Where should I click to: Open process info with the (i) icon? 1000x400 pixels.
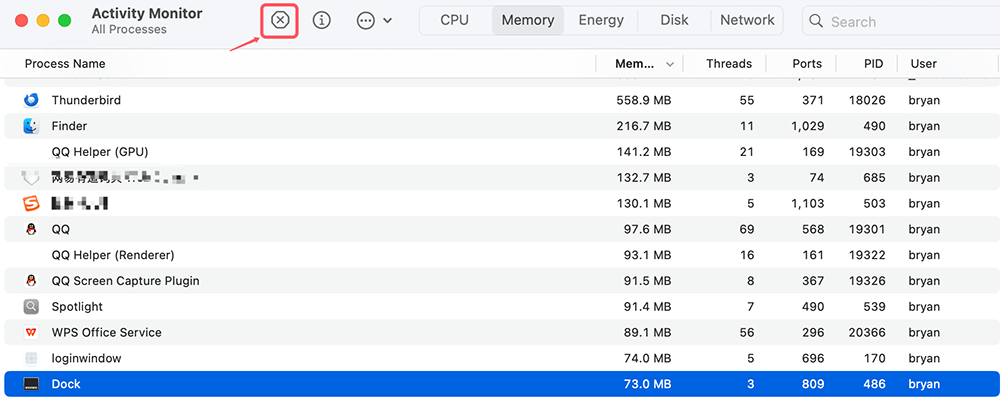click(321, 20)
